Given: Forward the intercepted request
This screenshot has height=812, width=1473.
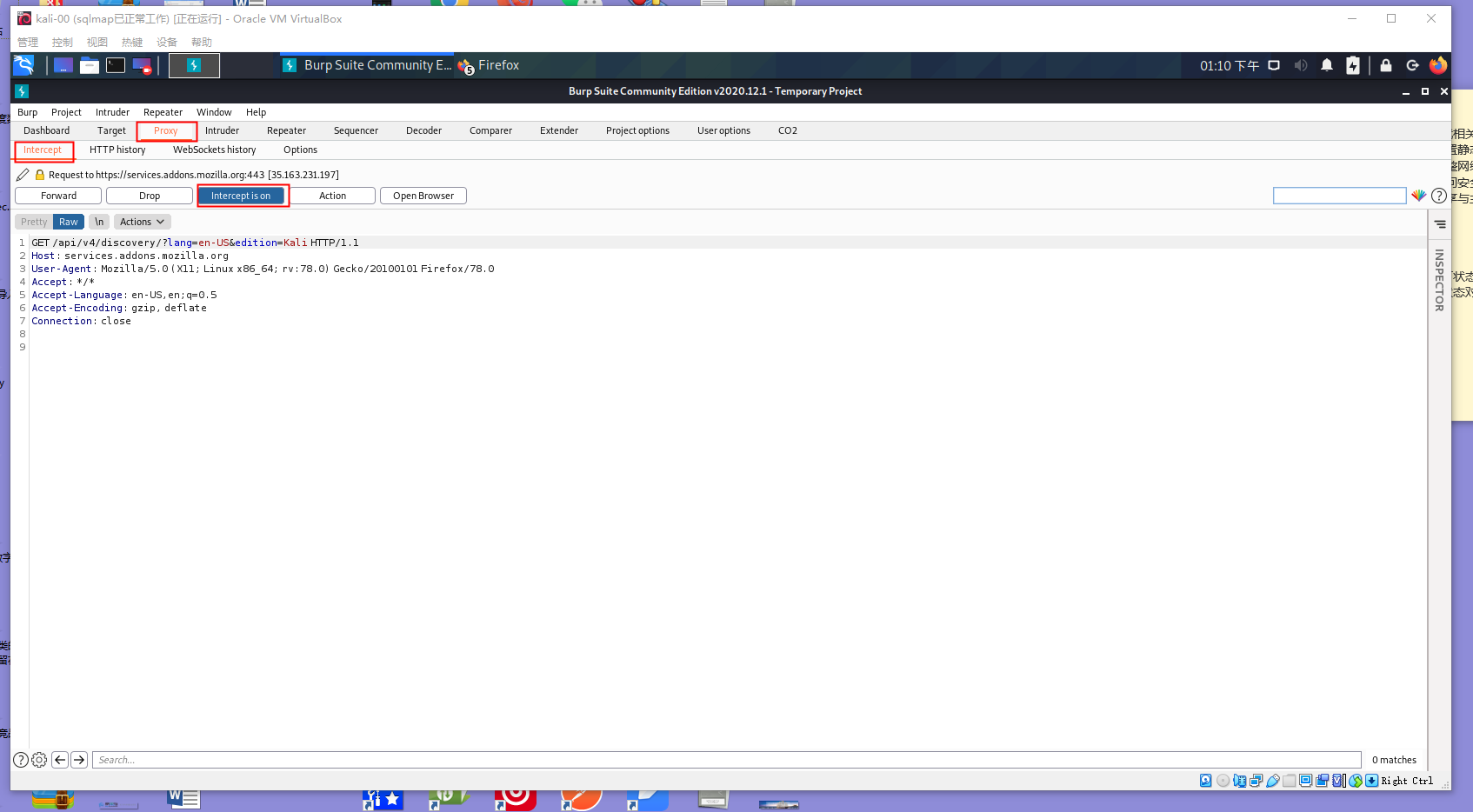Looking at the screenshot, I should 58,196.
